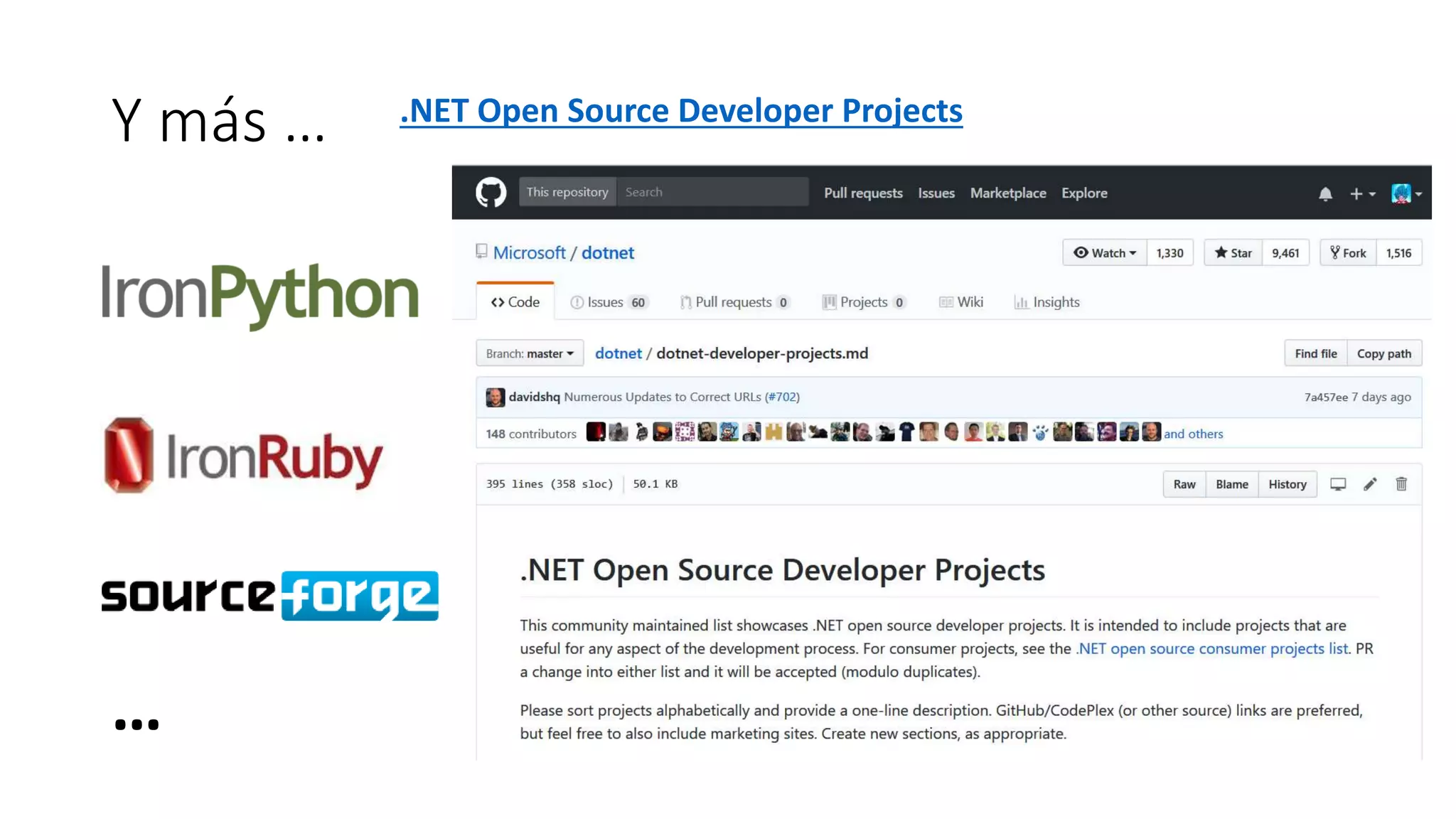Click the 148 contributors count
Viewport: 1456px width, 819px height.
tap(531, 434)
